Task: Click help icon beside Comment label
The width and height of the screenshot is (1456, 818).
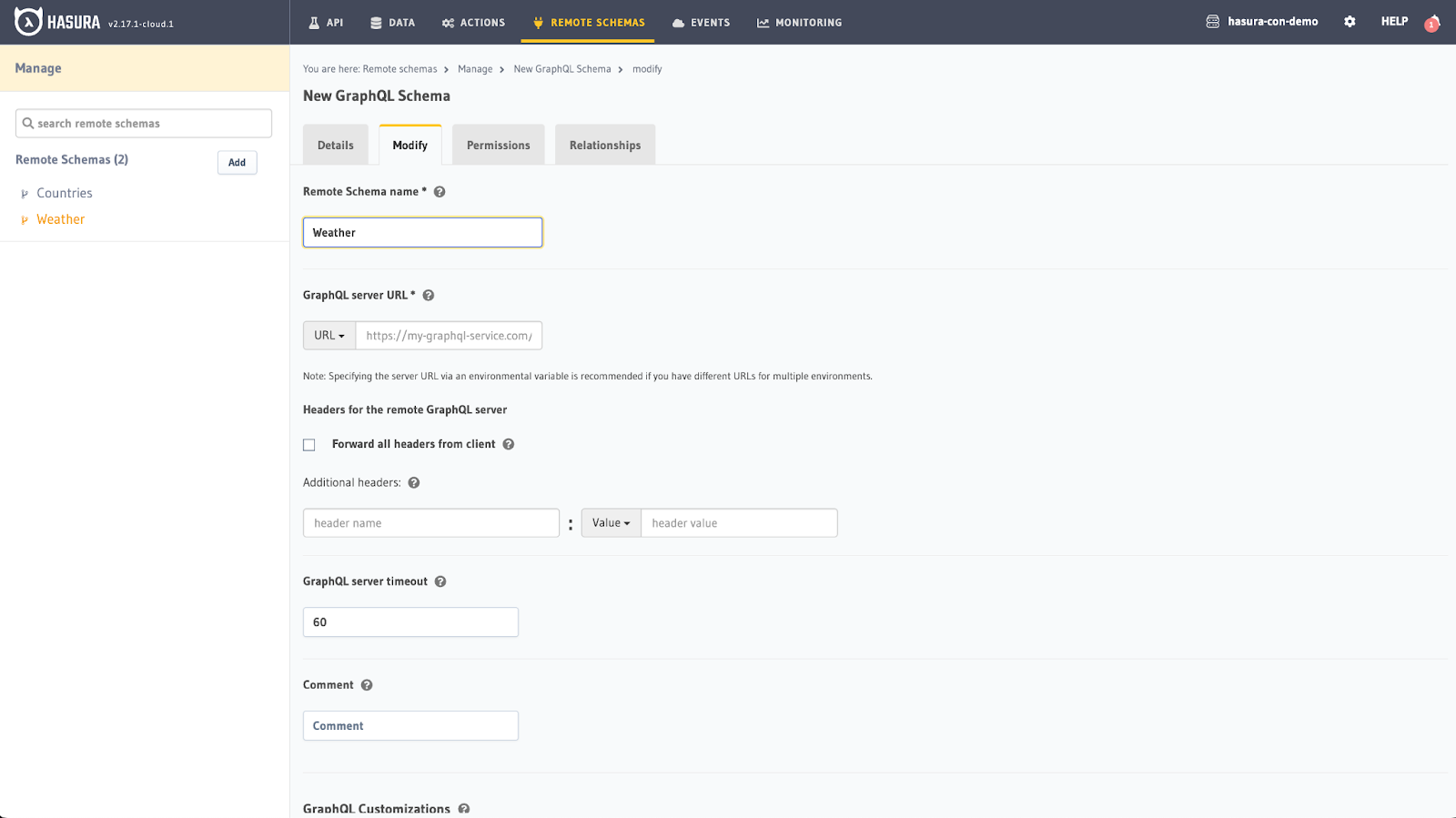Action: [367, 685]
